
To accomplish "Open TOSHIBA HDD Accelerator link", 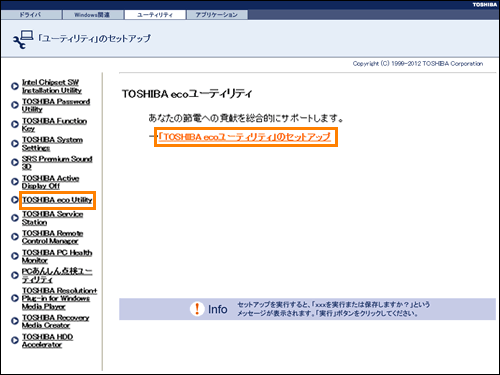I will tap(47, 341).
